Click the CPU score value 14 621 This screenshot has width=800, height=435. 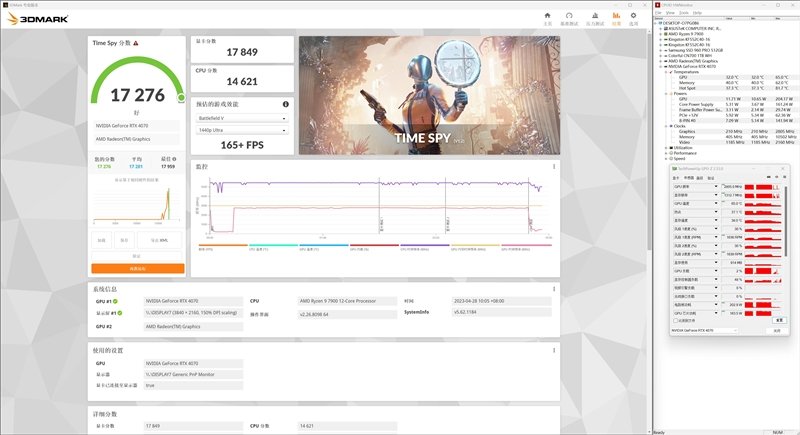[242, 82]
